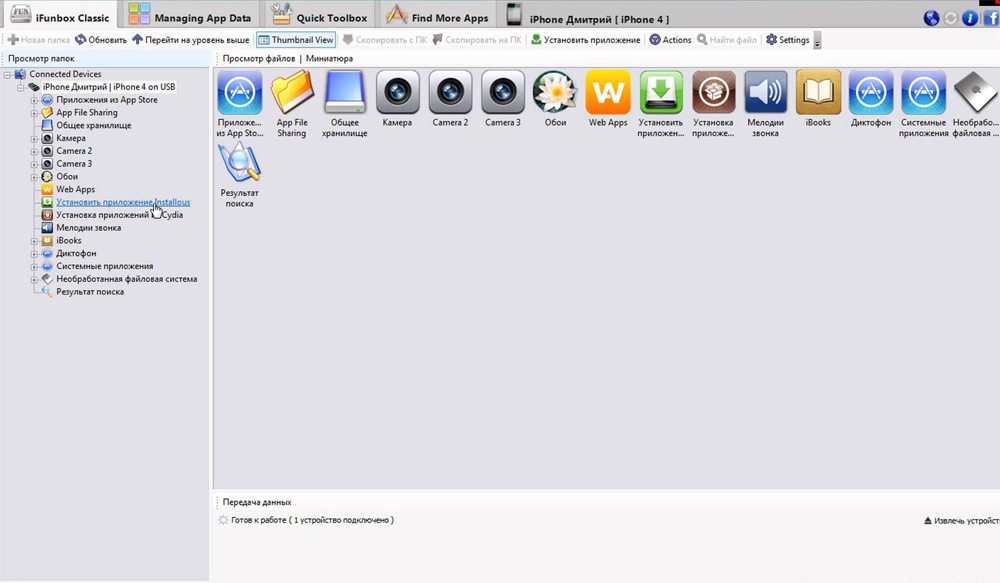
Task: Open the Обои flower icon
Action: click(555, 93)
